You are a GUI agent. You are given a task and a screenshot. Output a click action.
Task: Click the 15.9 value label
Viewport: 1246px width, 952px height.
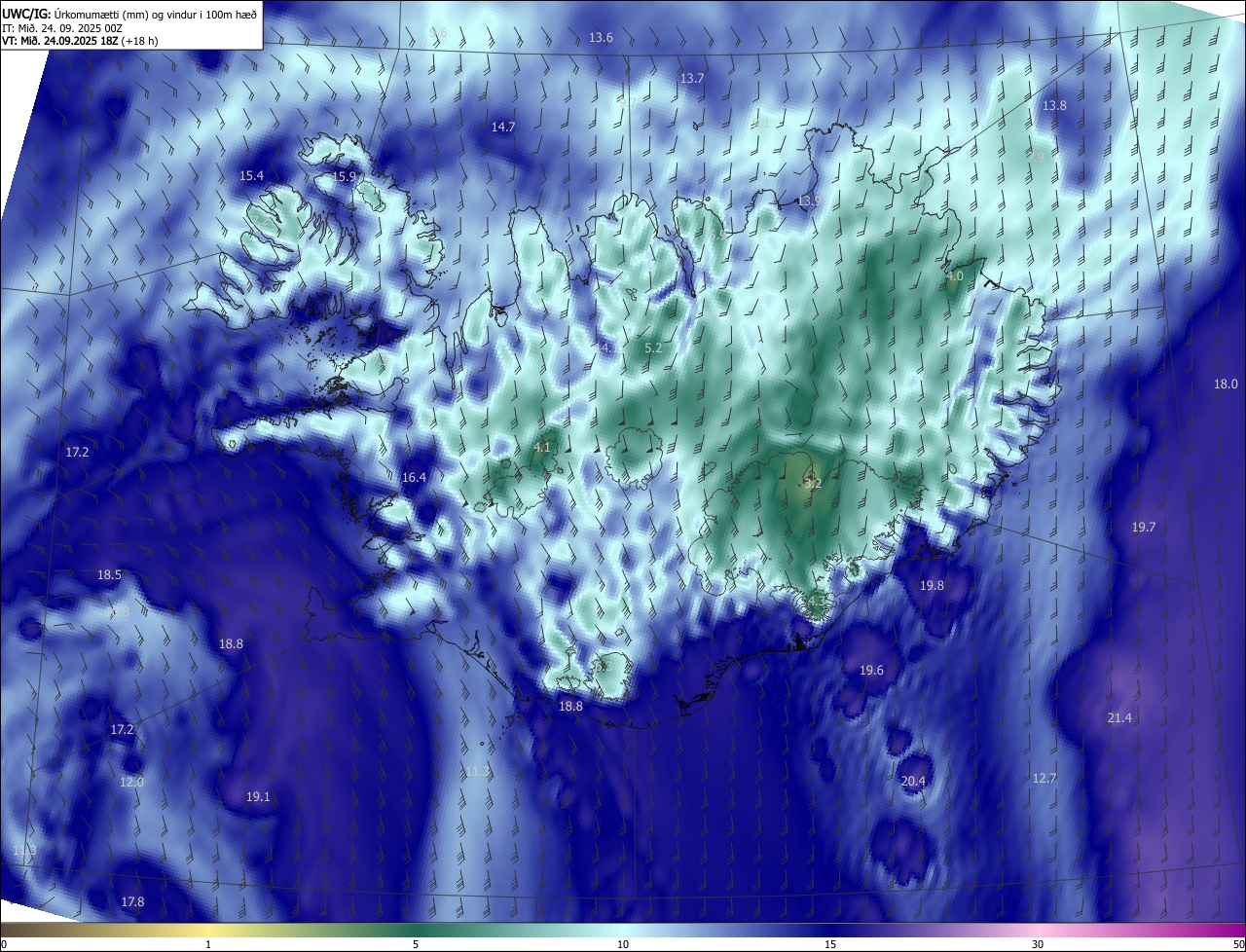(x=345, y=176)
